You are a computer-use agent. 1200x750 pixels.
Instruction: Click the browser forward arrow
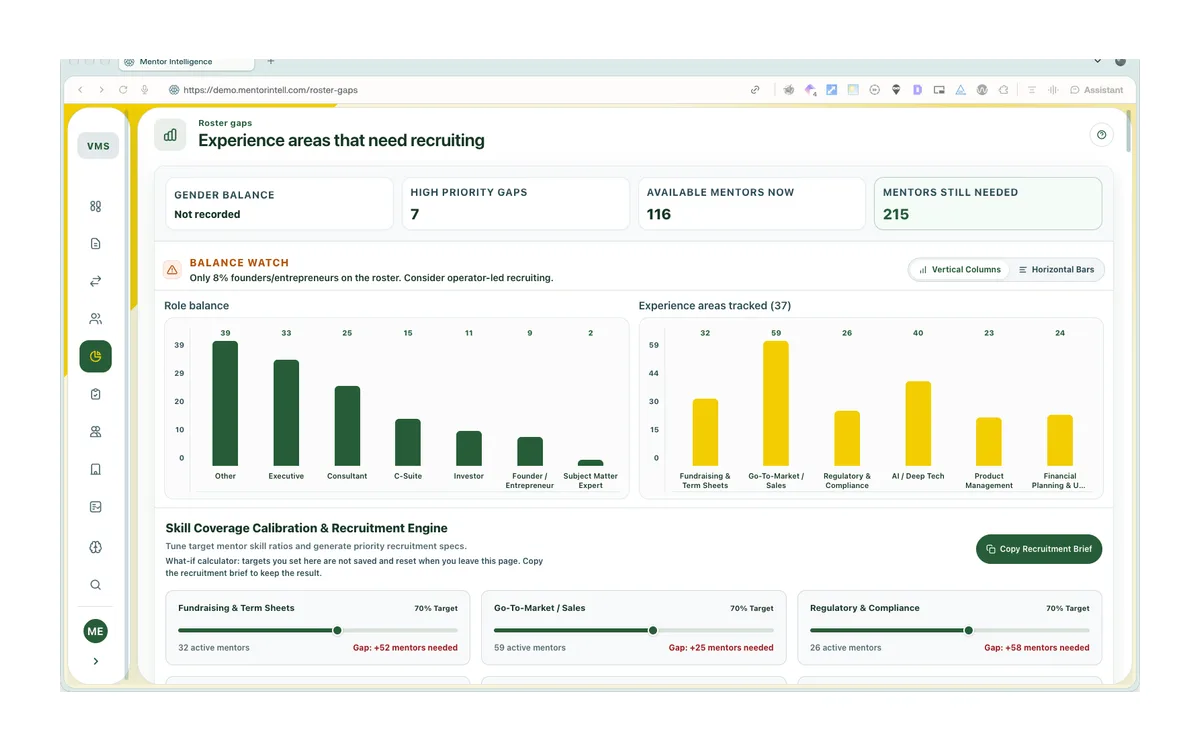click(x=101, y=90)
